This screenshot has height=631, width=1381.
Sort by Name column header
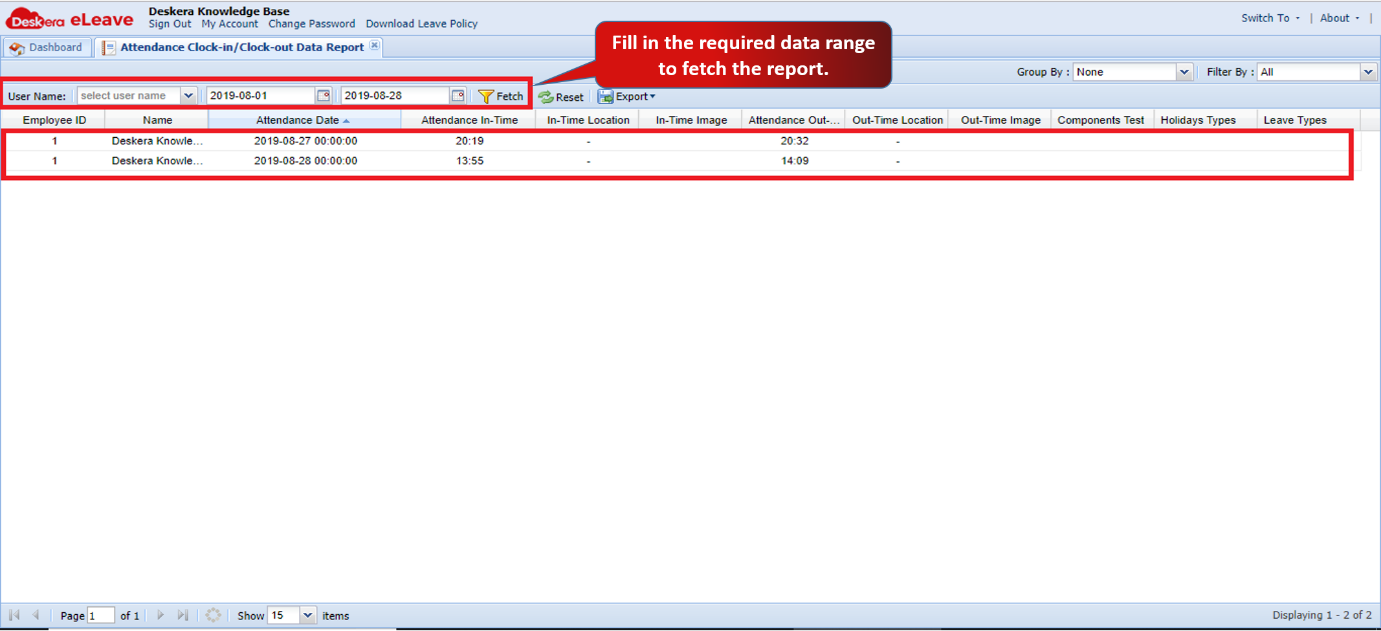pyautogui.click(x=157, y=120)
